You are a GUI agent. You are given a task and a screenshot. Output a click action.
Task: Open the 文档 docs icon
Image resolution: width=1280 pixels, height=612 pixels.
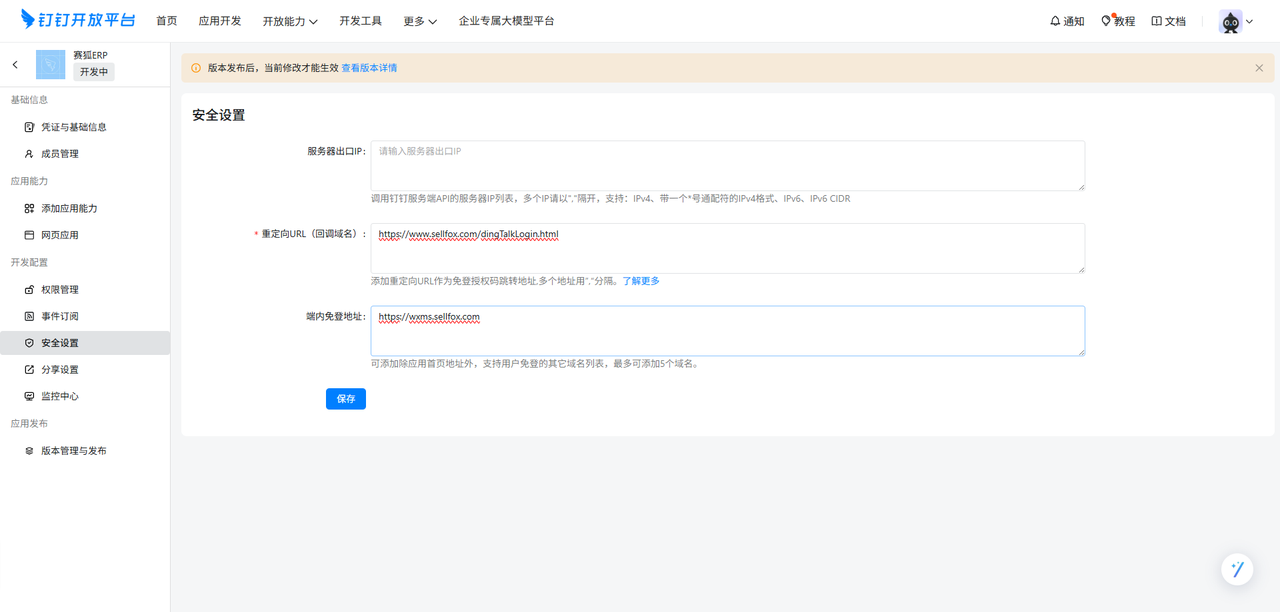[1157, 21]
